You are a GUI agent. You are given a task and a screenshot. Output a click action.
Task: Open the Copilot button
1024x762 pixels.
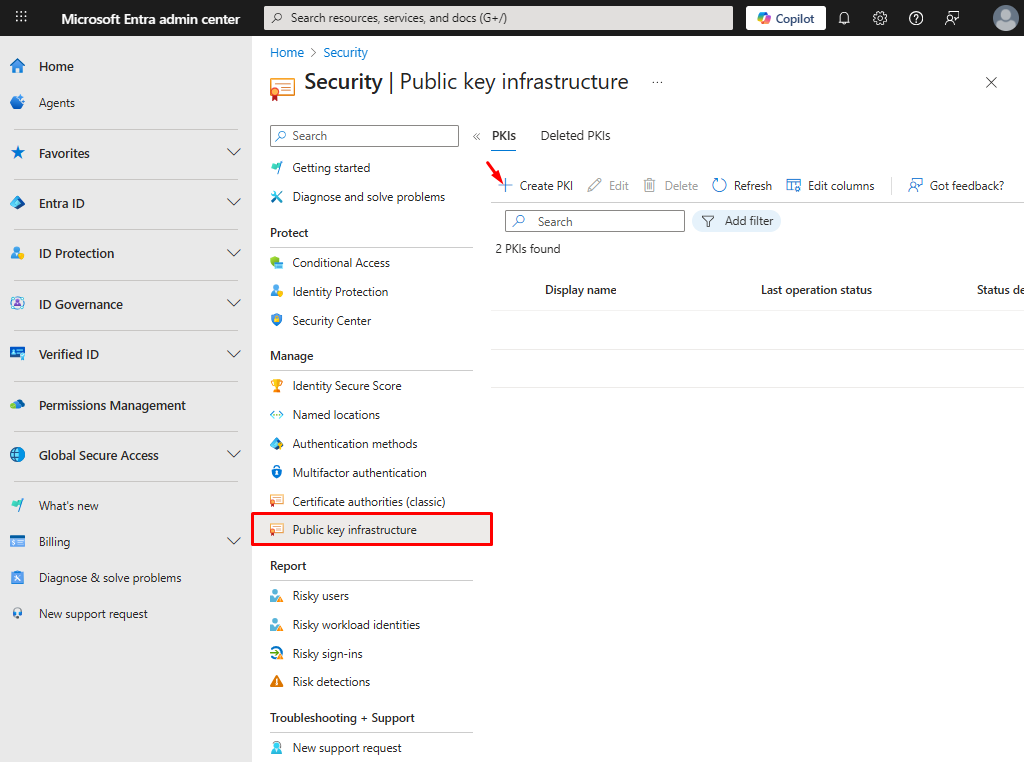tap(785, 18)
